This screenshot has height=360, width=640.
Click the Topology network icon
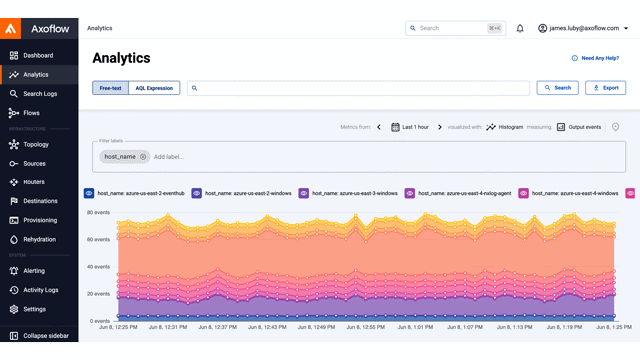point(14,144)
